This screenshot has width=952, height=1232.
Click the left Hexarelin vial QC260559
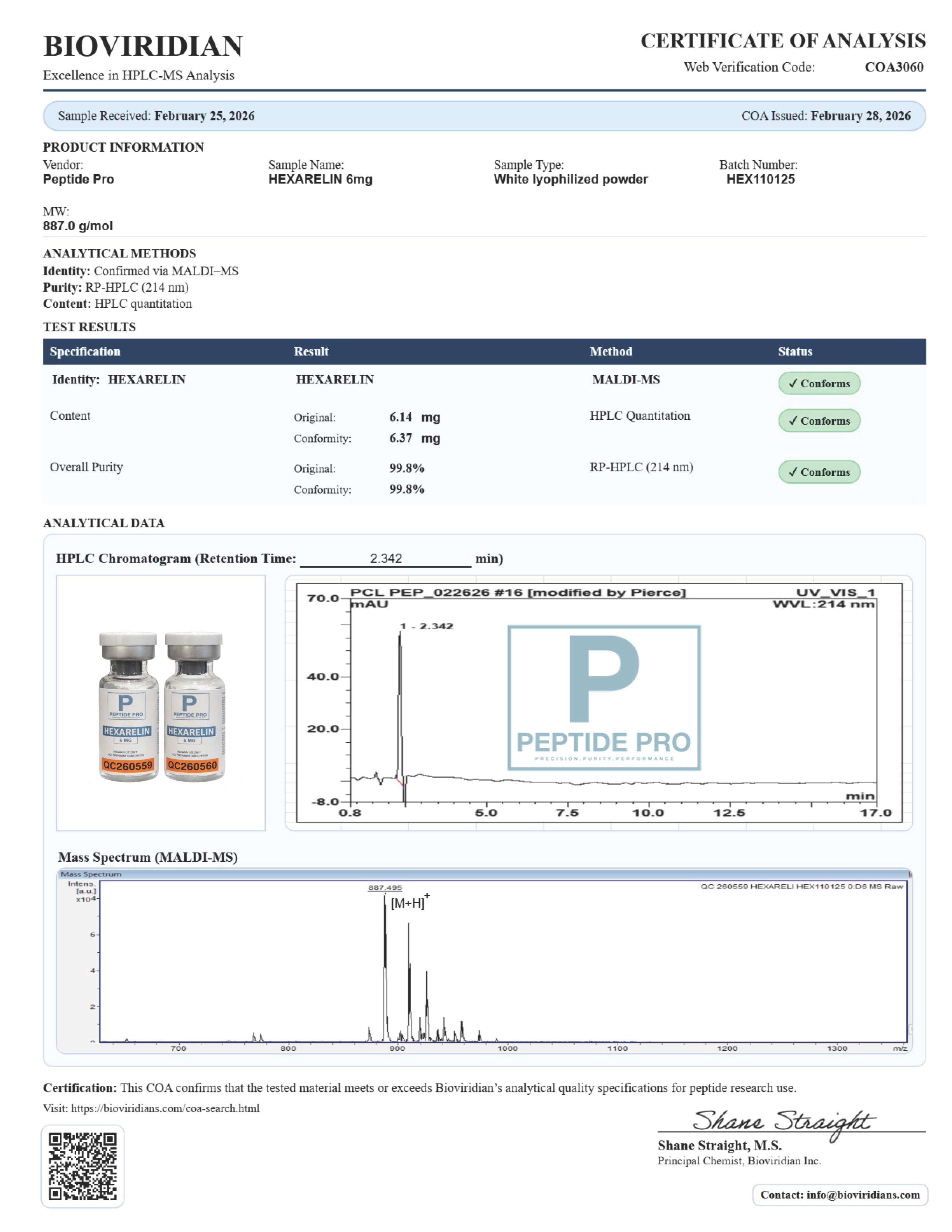tap(128, 706)
